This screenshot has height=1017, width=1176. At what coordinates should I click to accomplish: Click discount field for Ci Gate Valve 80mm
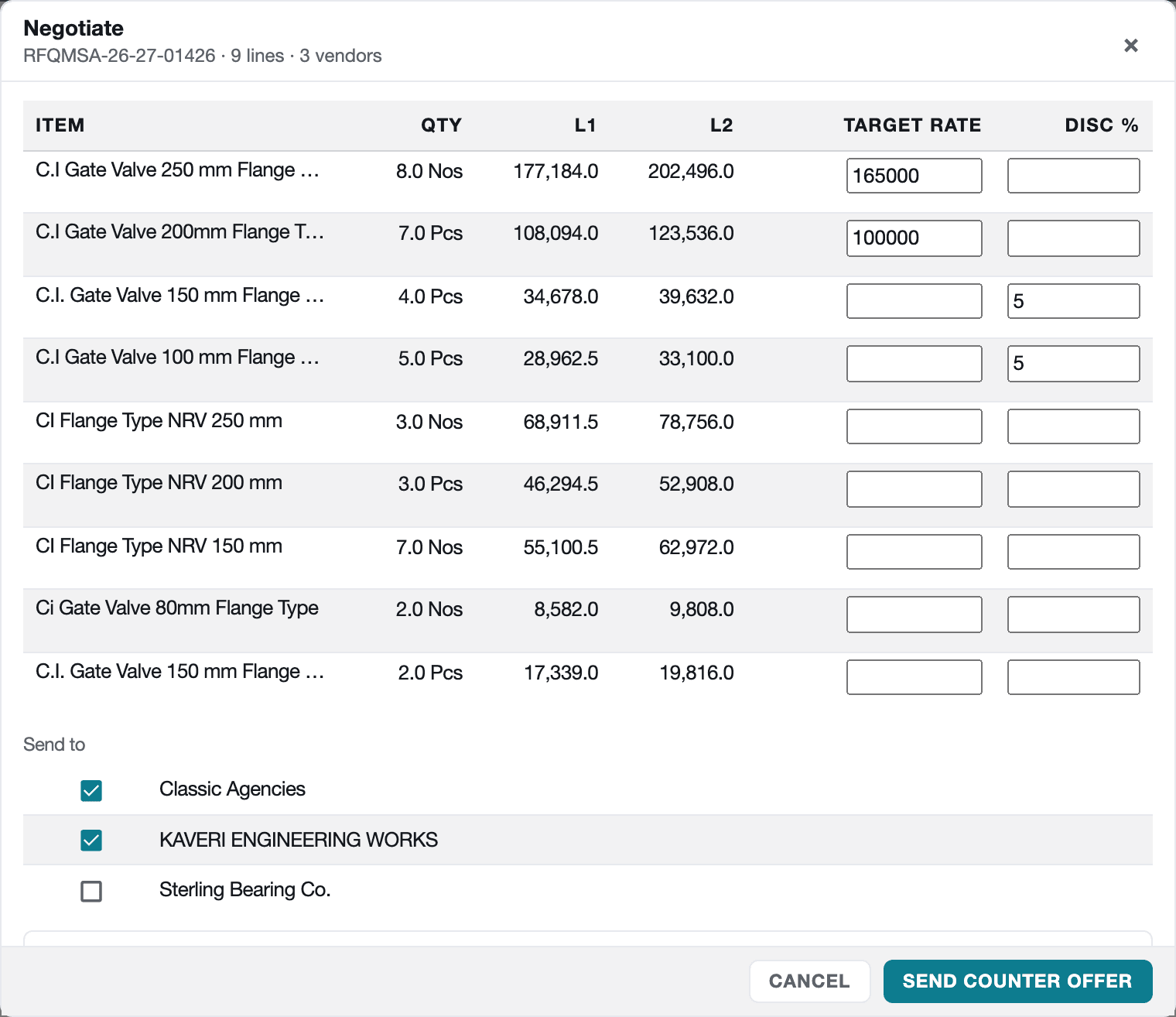(x=1073, y=614)
